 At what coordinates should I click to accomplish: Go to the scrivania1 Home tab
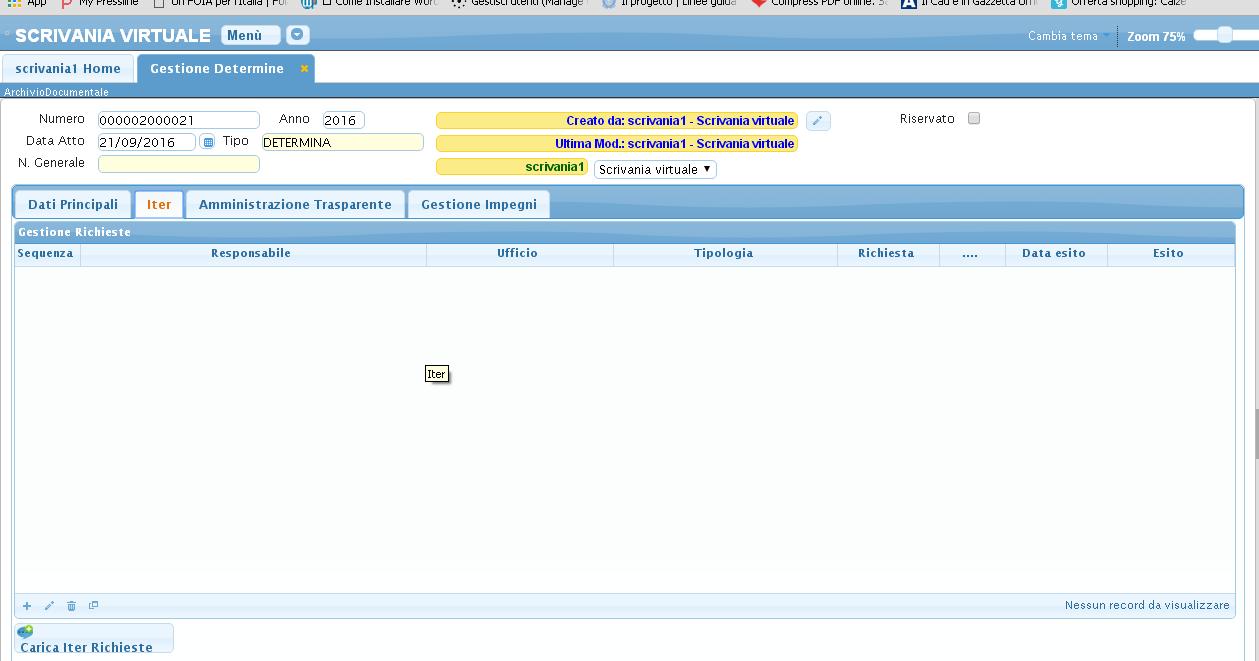click(68, 69)
